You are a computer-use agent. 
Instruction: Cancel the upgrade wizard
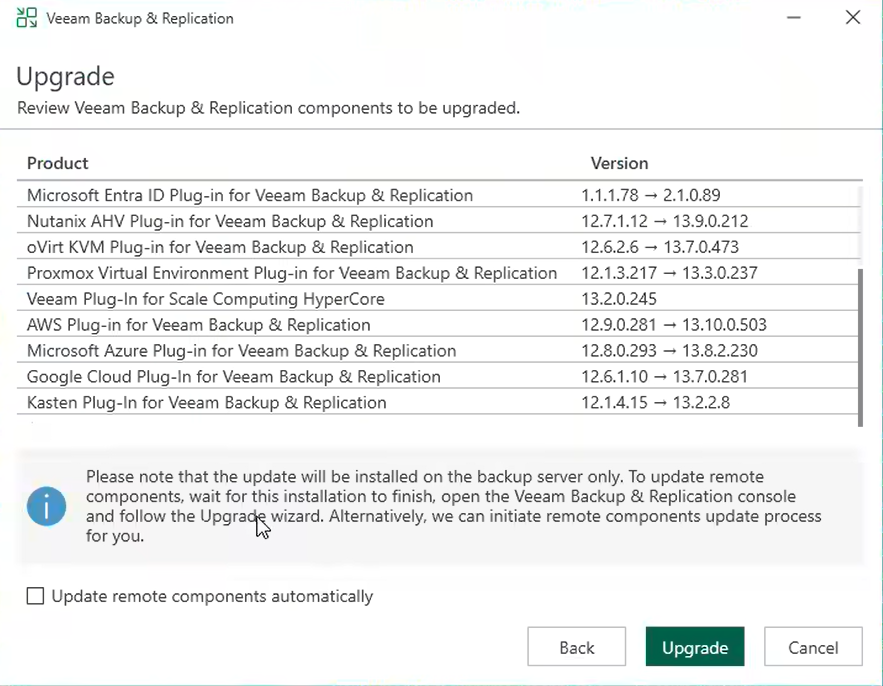pos(813,648)
